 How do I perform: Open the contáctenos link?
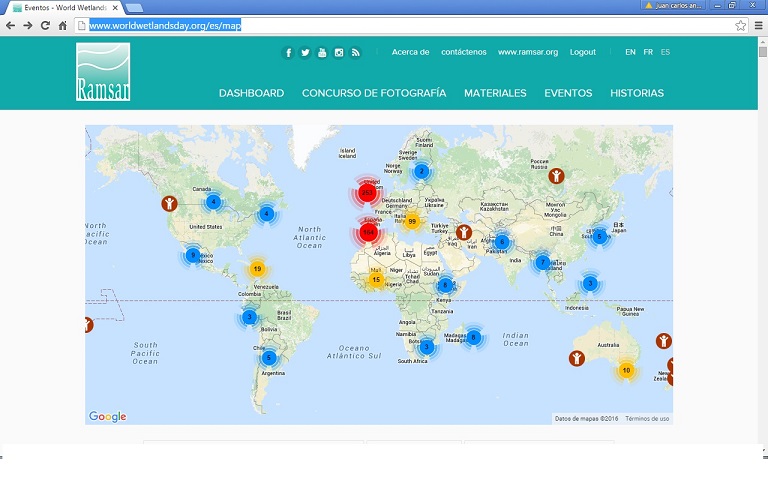click(464, 52)
